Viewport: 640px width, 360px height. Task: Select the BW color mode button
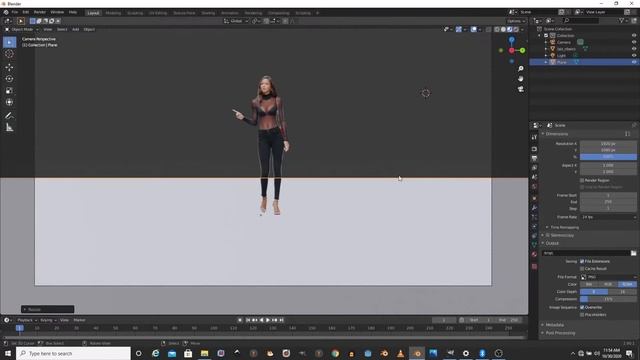[x=589, y=284]
